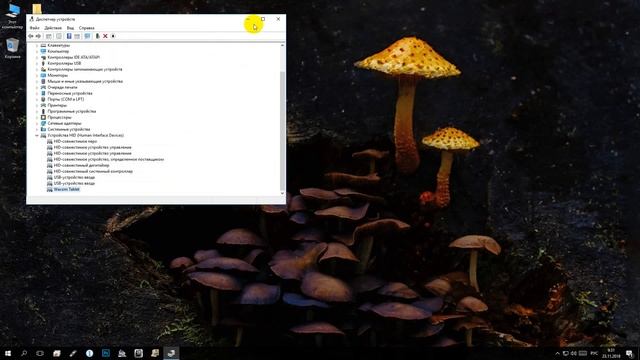Expand the Клавиатуры category
Viewport: 640px width, 360px height.
point(37,45)
